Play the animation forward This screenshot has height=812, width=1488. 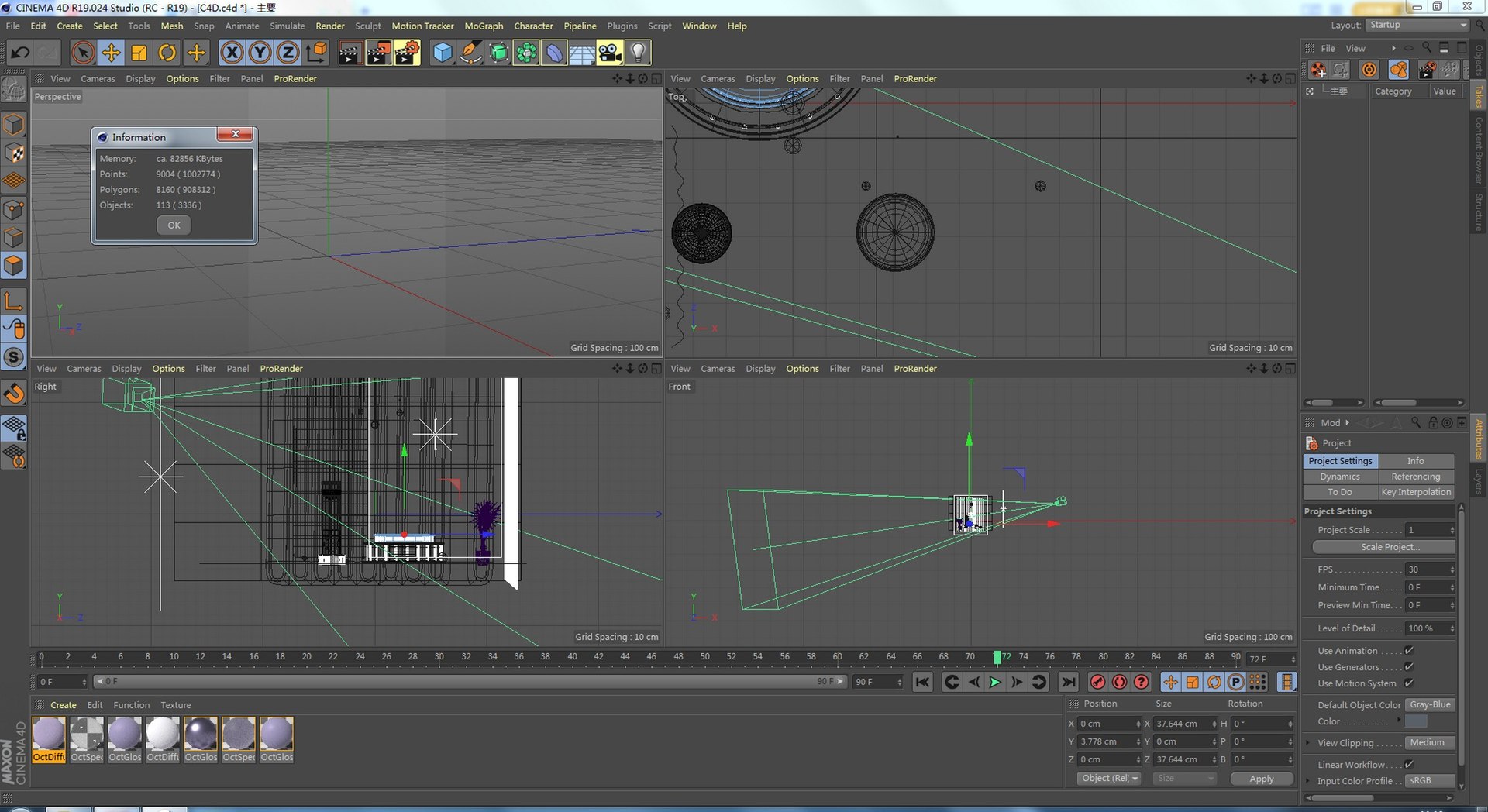click(995, 682)
